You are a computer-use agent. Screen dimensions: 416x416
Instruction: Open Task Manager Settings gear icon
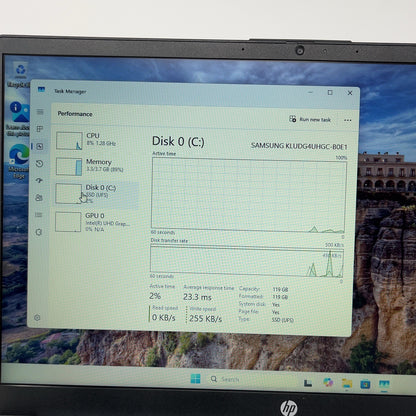coord(37,318)
